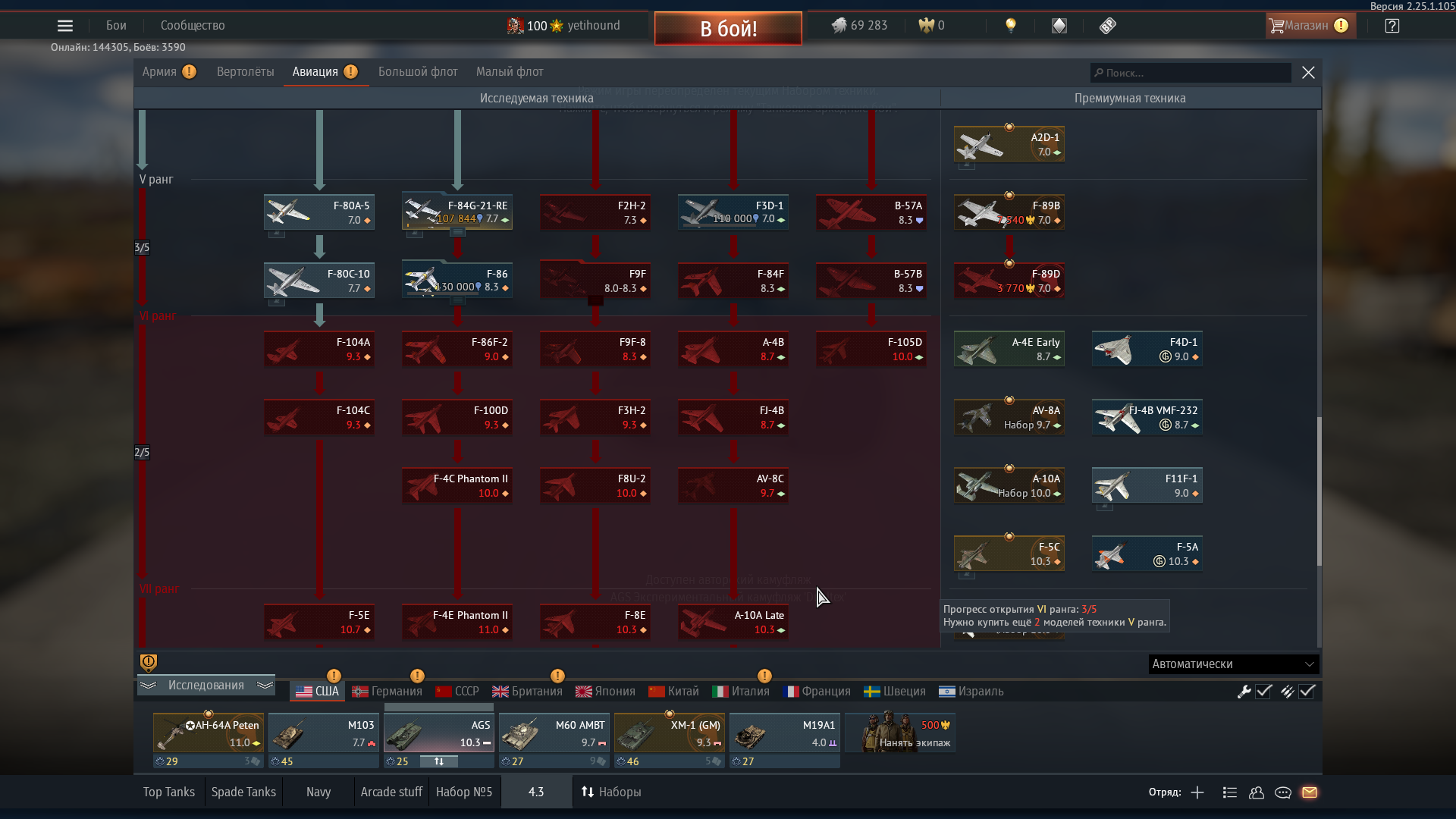Select the premium F4D-1 card

1147,349
